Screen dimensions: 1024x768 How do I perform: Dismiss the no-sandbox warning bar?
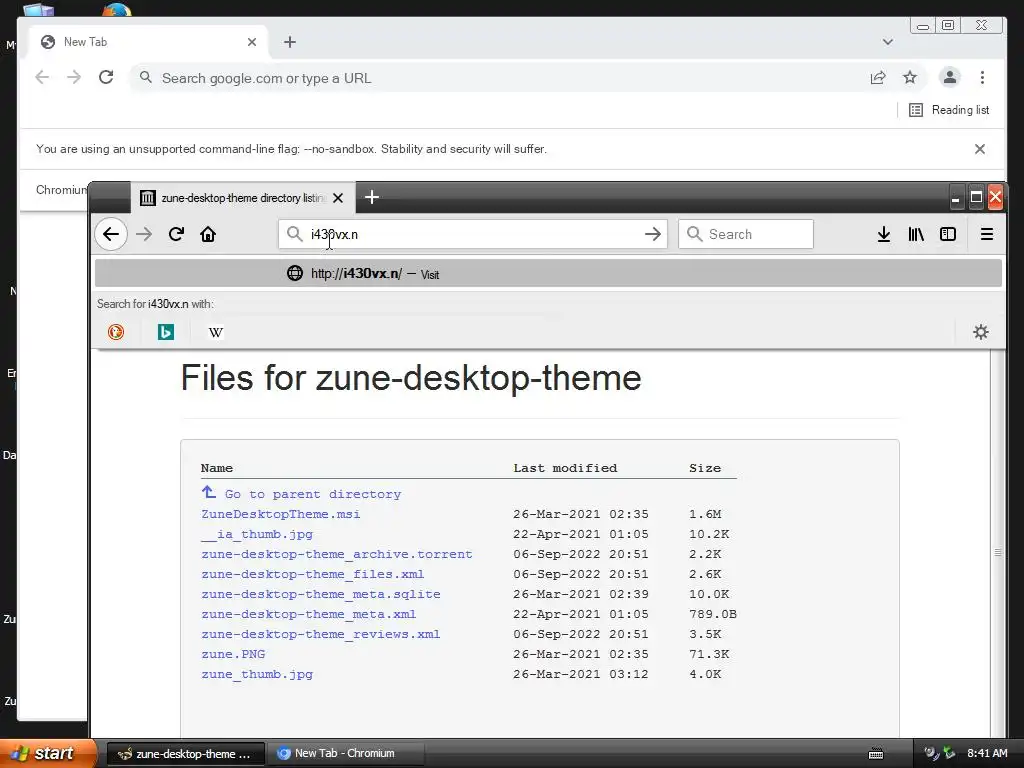click(980, 149)
